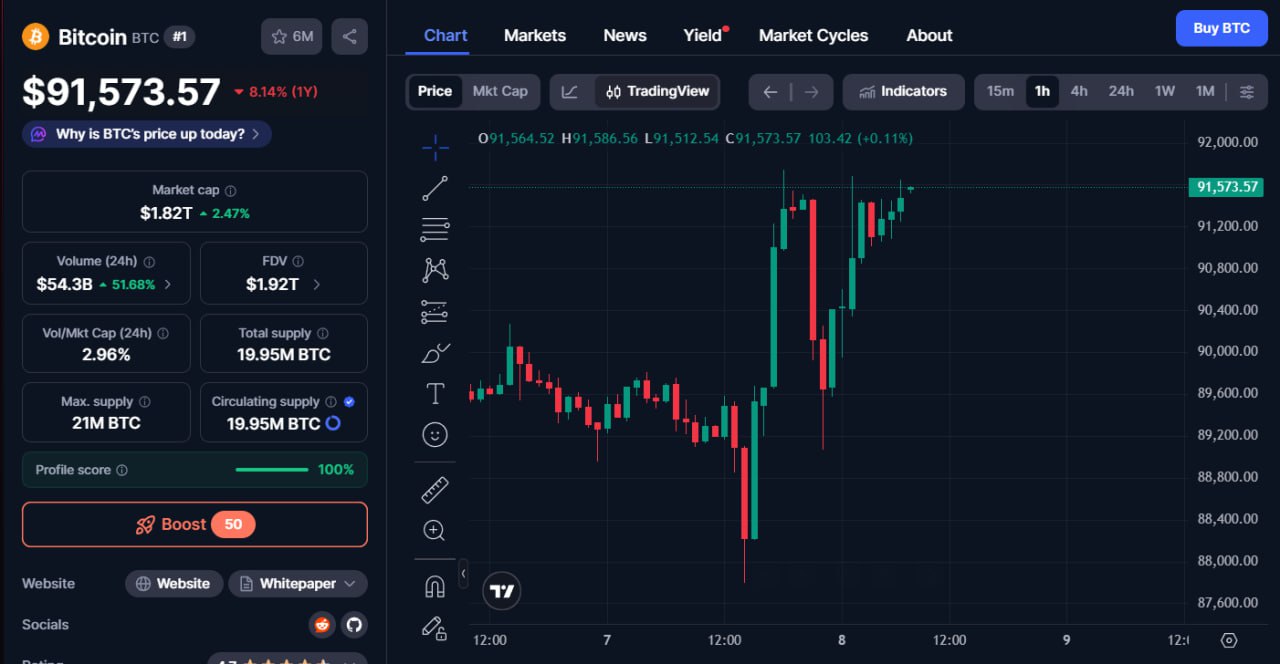Select the 4h timeframe interval
The width and height of the screenshot is (1280, 664).
coord(1079,91)
